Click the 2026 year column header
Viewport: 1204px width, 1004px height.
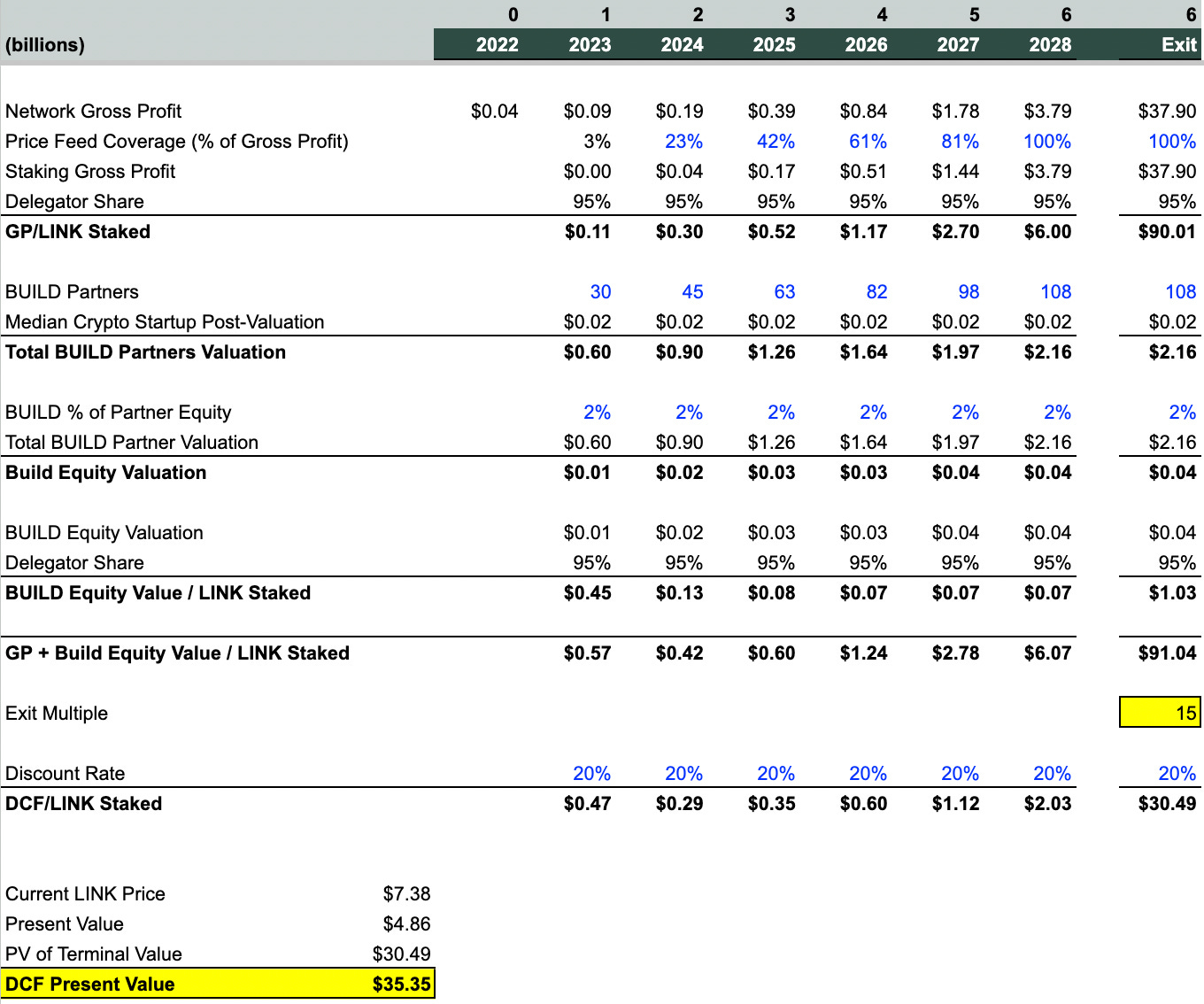866,44
